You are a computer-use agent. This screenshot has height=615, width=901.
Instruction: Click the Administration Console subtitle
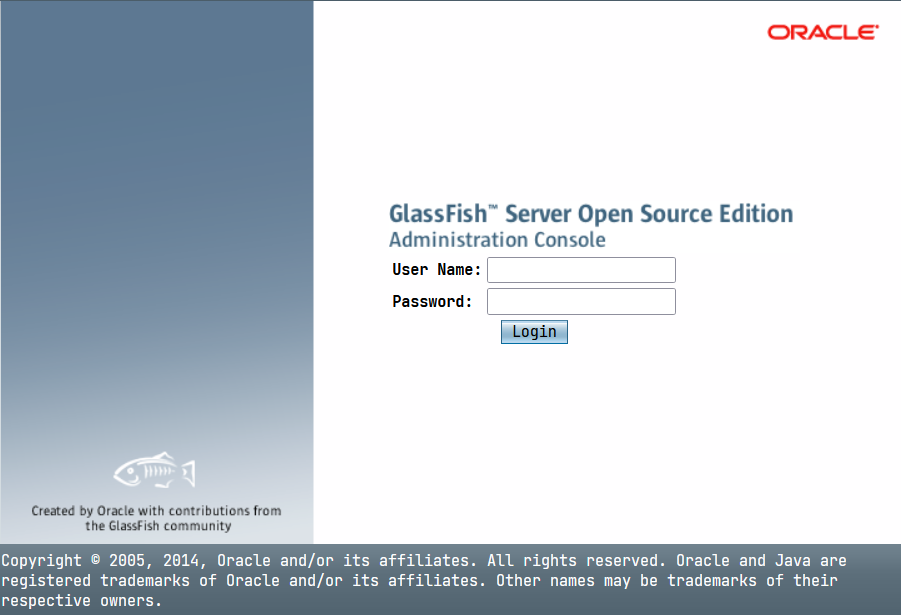(x=497, y=240)
